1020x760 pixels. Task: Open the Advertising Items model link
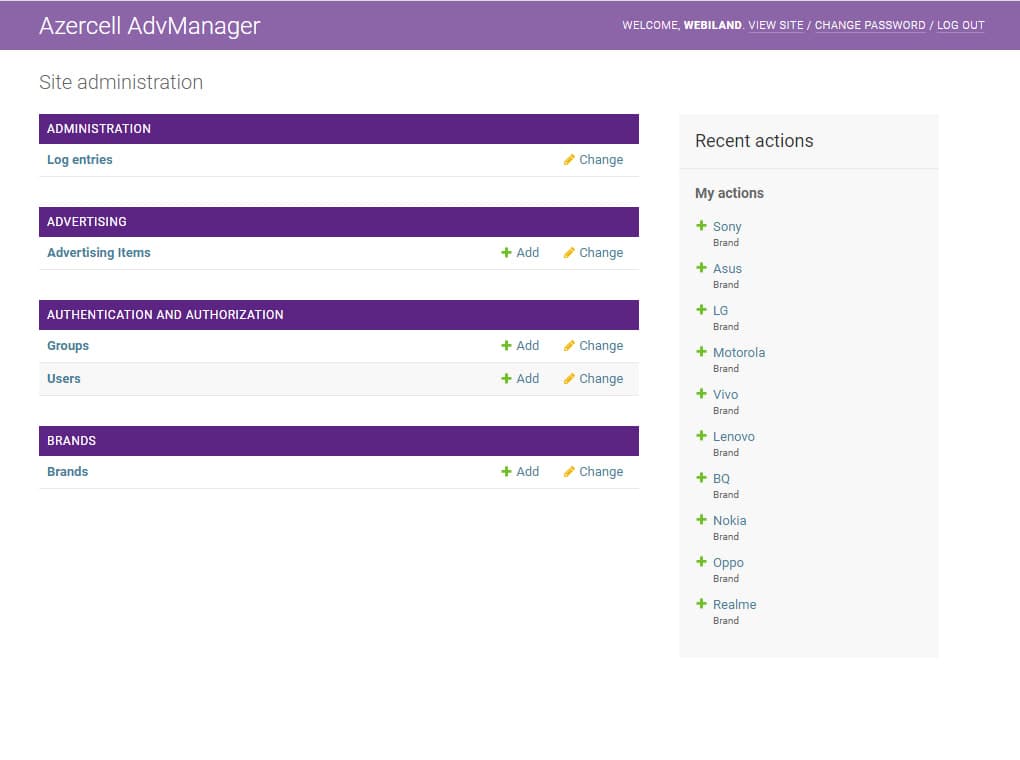(x=99, y=252)
